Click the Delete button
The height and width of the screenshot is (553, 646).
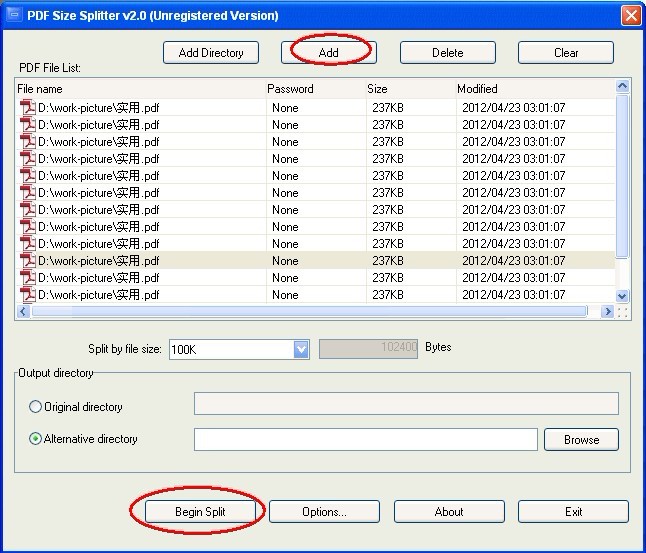[447, 52]
